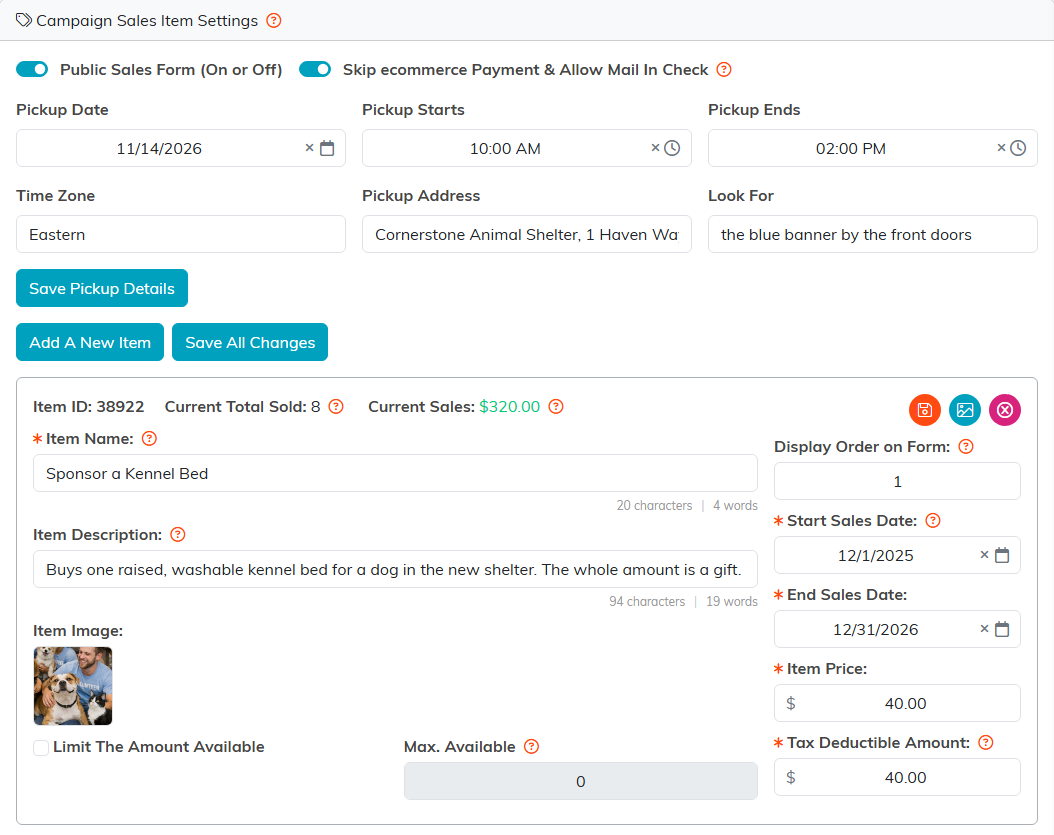Clear the Pickup Date value
Screen dimensions: 1054x835
pos(309,148)
